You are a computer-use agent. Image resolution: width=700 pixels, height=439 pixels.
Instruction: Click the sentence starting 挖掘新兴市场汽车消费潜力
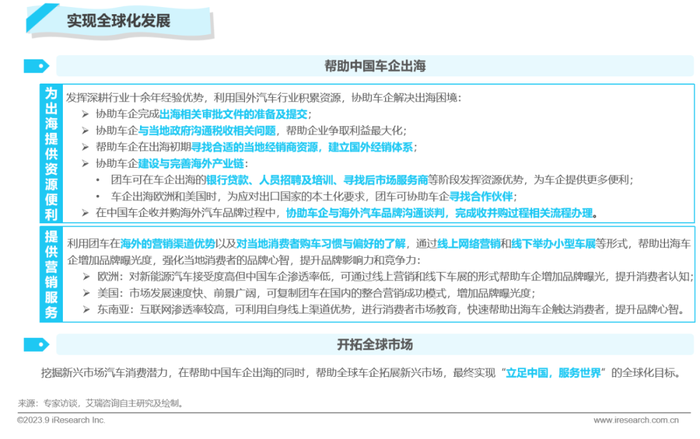coord(362,372)
